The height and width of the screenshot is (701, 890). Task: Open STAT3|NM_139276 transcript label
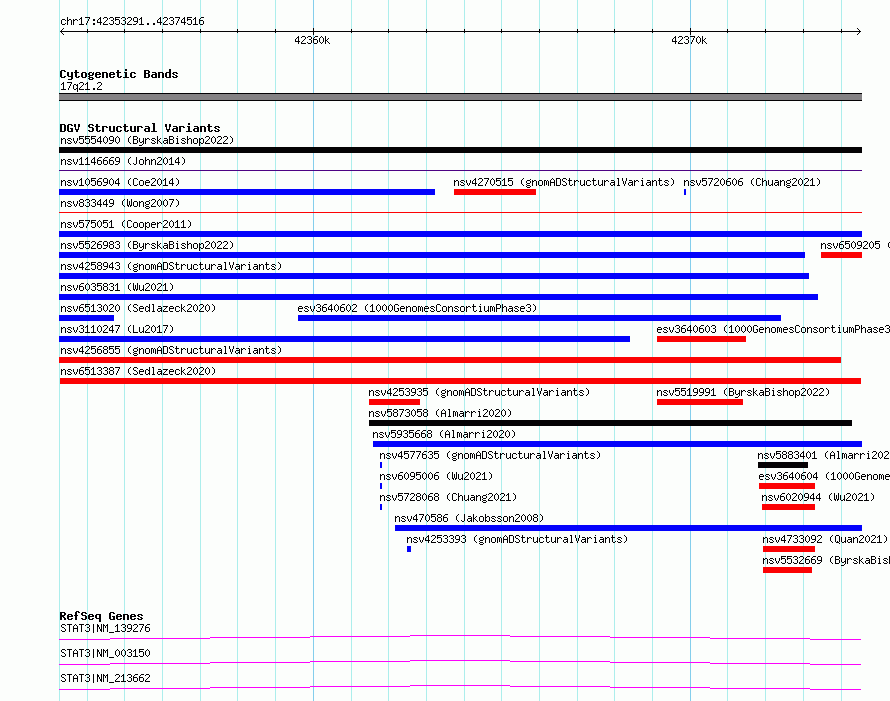(106, 628)
